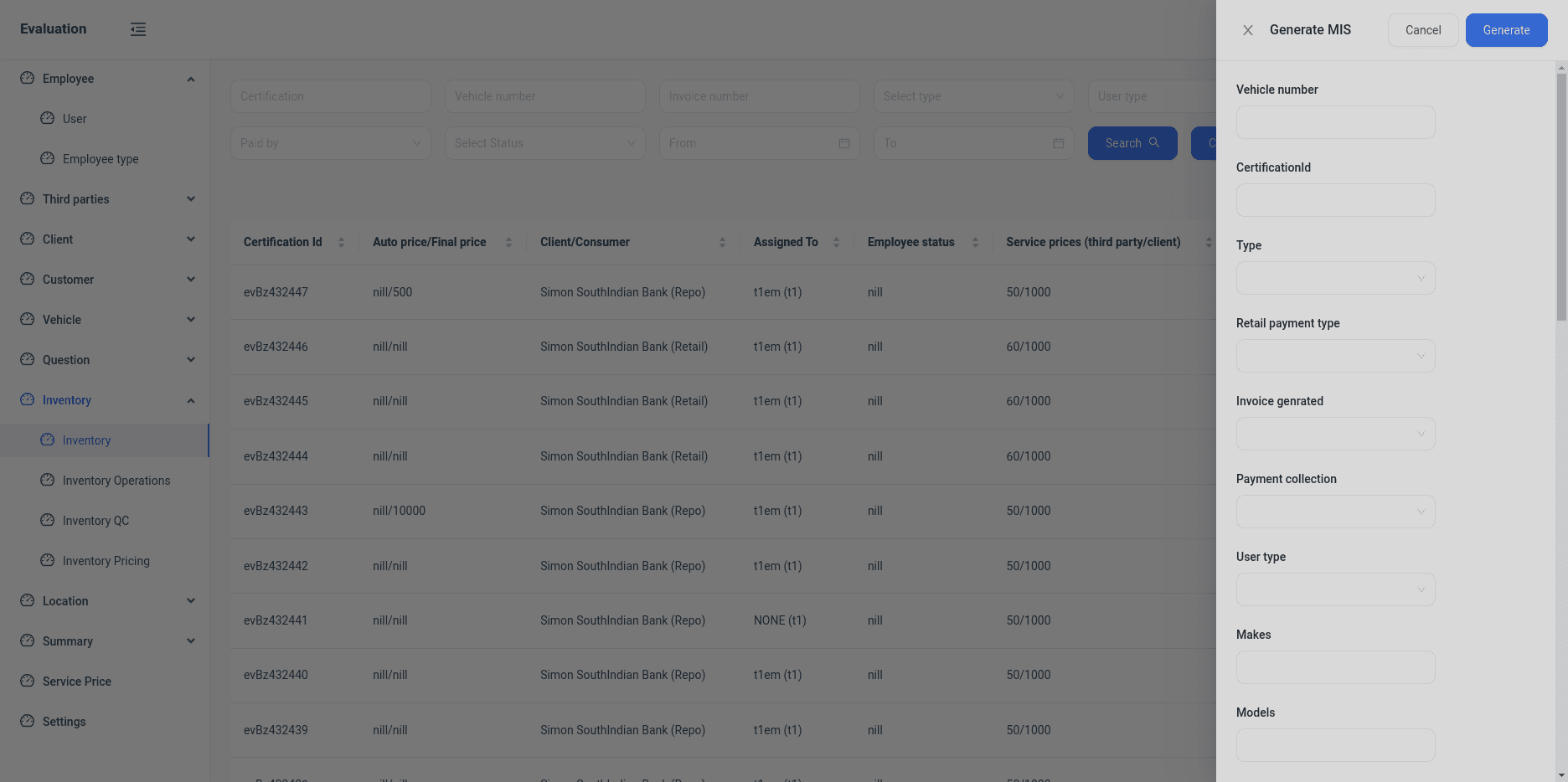Sort by Auto price/Final price column arrows
Image resolution: width=1568 pixels, height=782 pixels.
pyautogui.click(x=508, y=242)
